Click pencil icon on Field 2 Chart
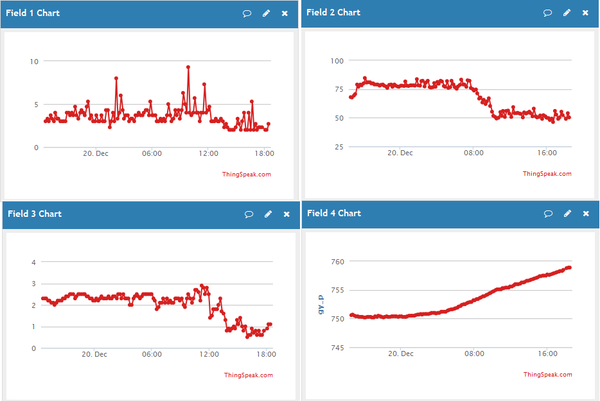Viewport: 600px width, 401px height. click(566, 13)
